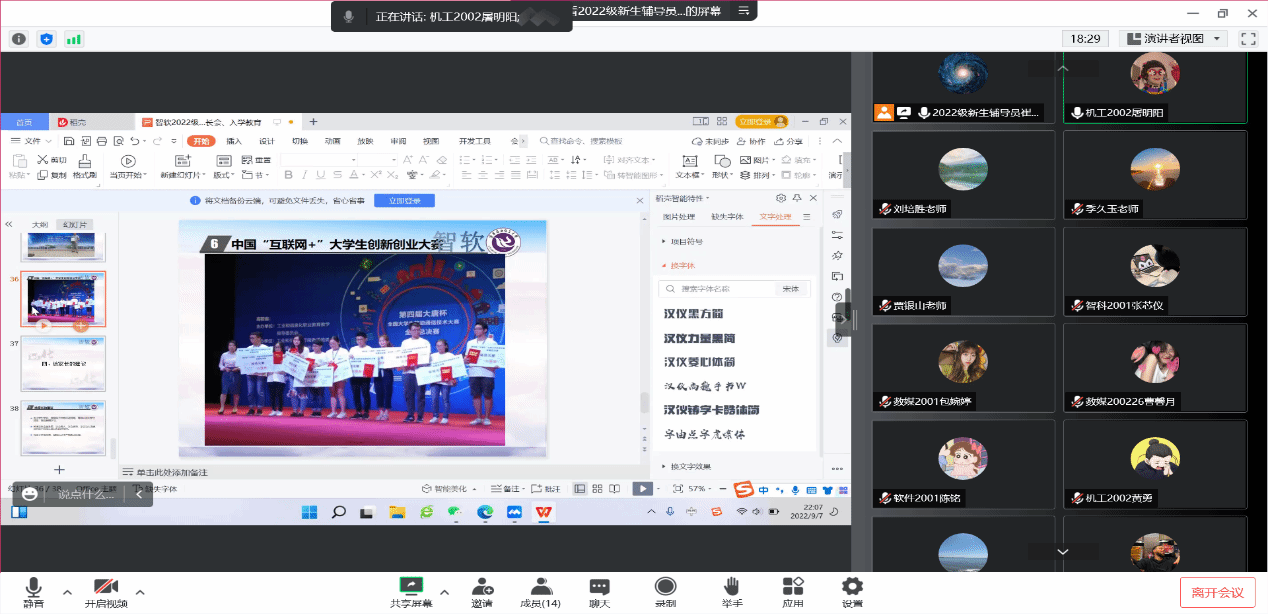Expand video options arrow beside 开启视频
This screenshot has width=1268, height=614.
click(x=140, y=592)
